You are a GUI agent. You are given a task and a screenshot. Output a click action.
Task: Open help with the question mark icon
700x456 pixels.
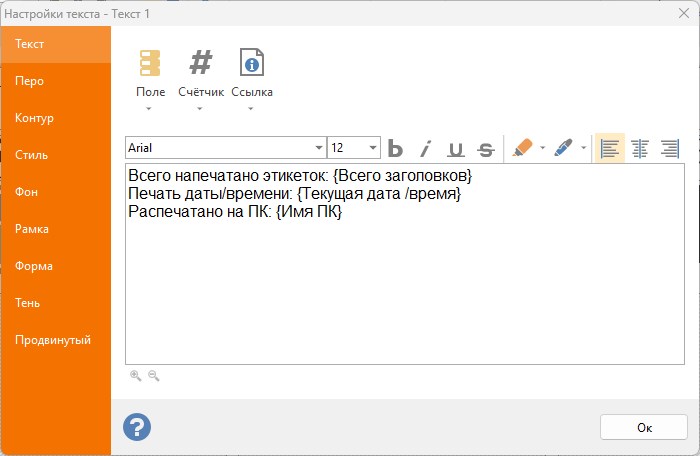pyautogui.click(x=137, y=427)
